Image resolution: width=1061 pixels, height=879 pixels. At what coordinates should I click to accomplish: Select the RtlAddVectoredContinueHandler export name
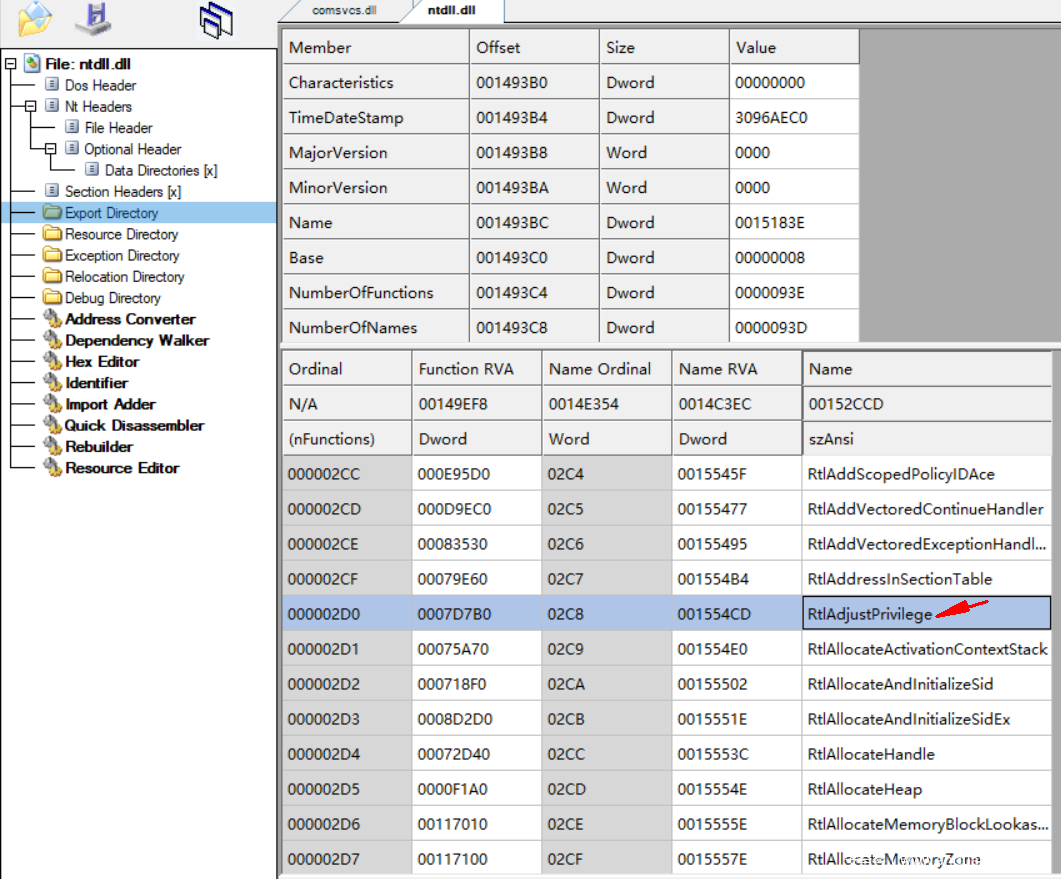coord(925,509)
